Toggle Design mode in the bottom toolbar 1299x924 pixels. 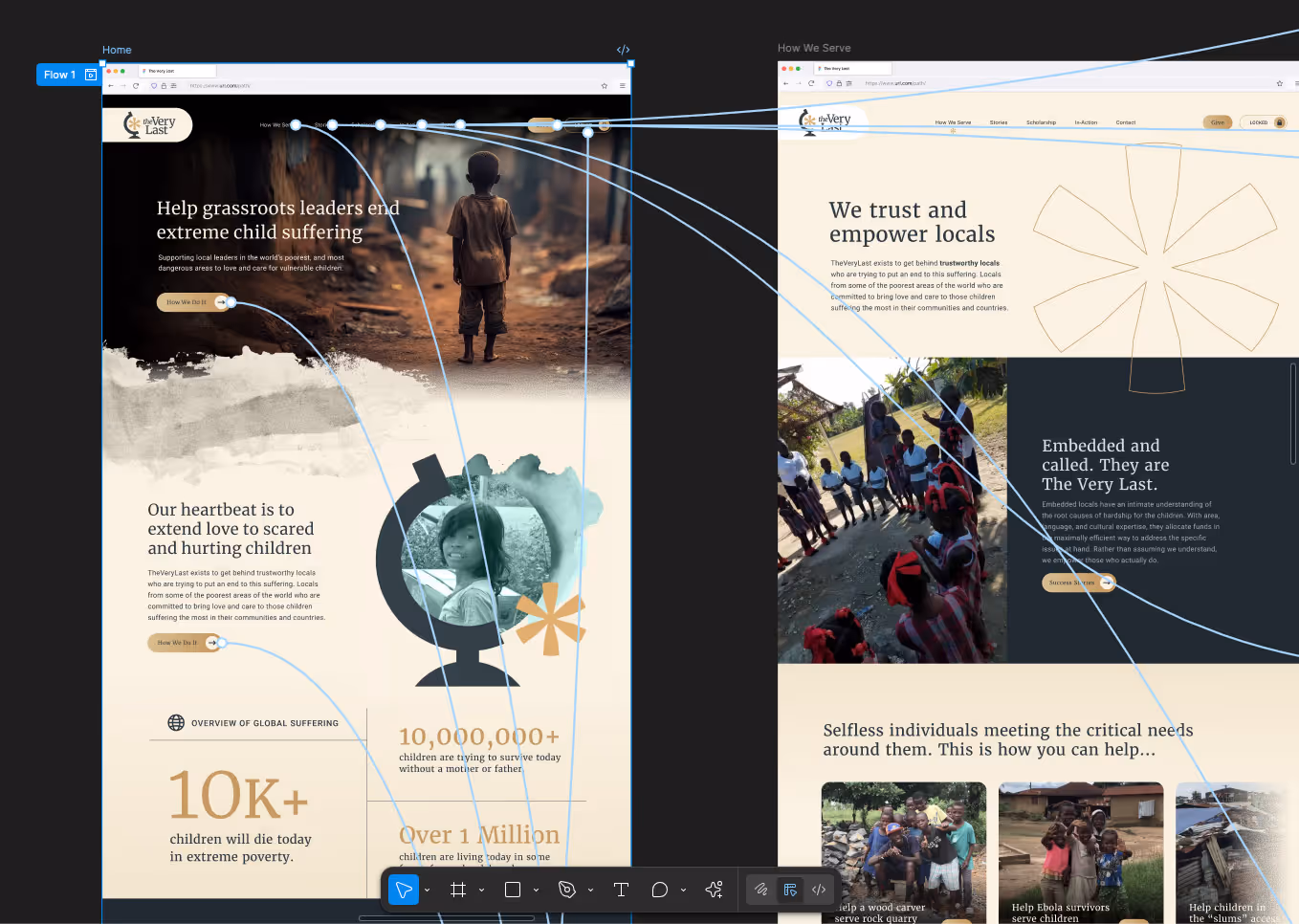tap(790, 890)
